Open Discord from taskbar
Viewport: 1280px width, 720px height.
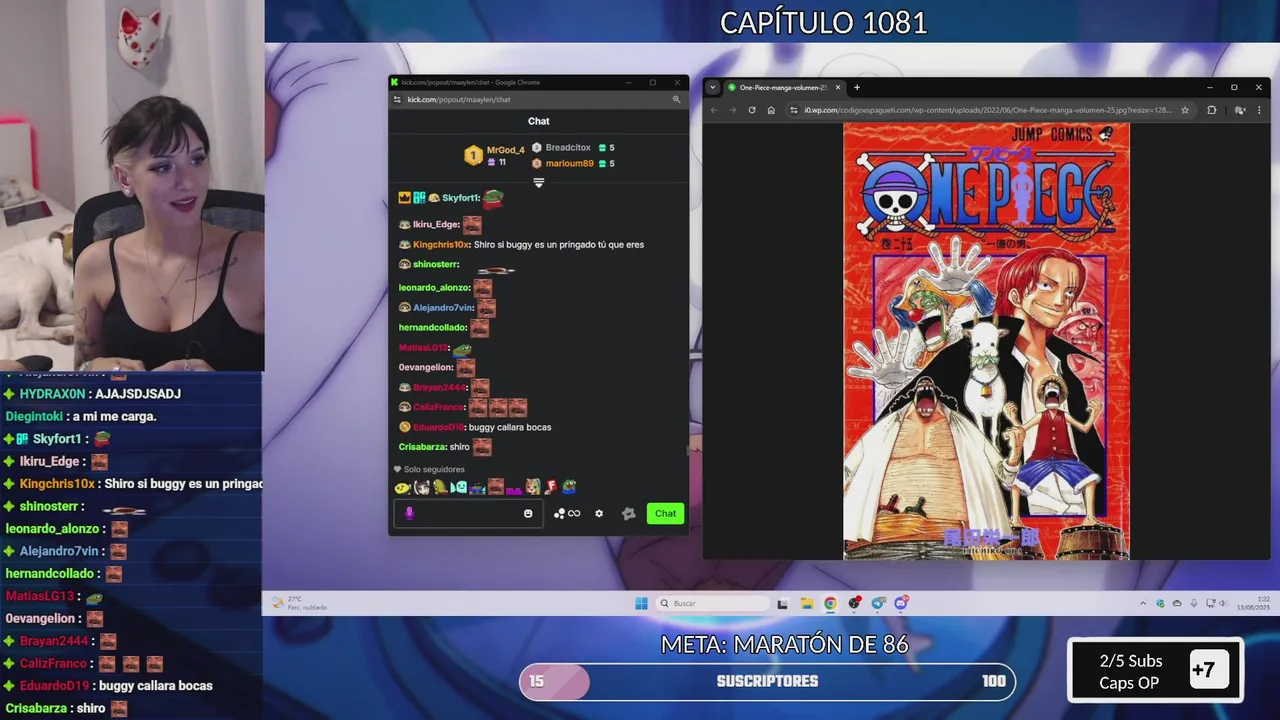click(901, 603)
